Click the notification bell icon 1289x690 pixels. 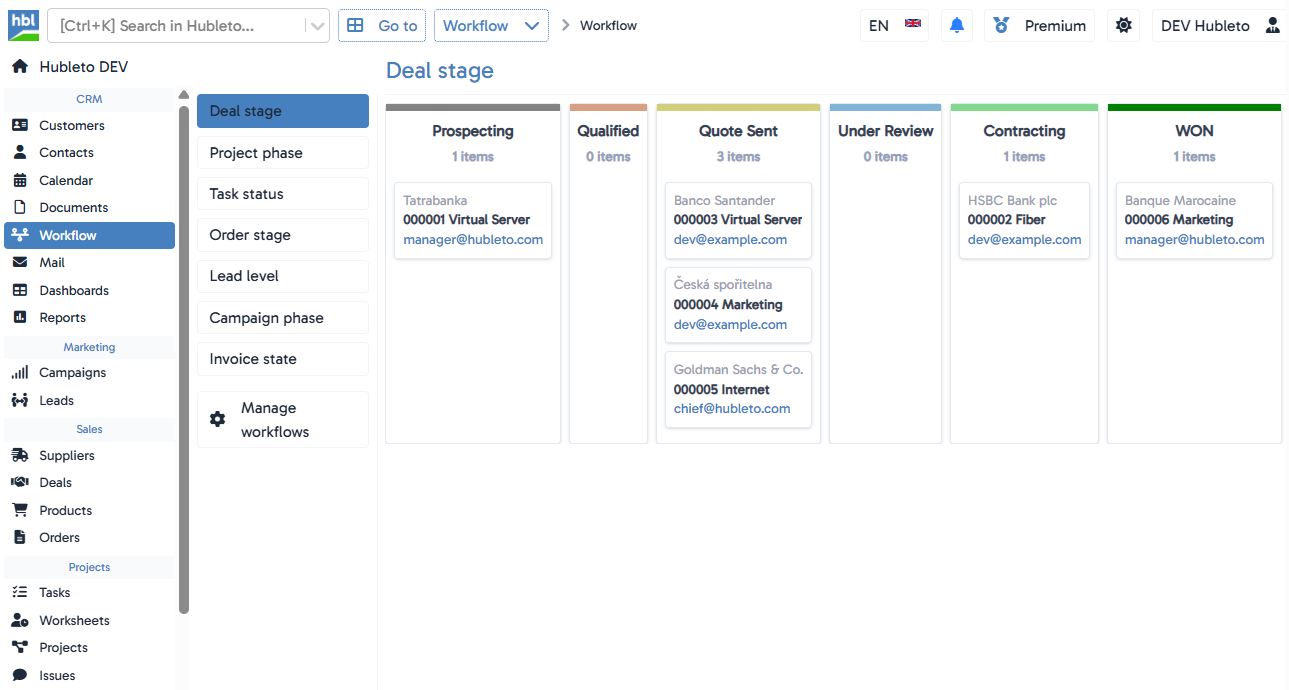coord(957,26)
